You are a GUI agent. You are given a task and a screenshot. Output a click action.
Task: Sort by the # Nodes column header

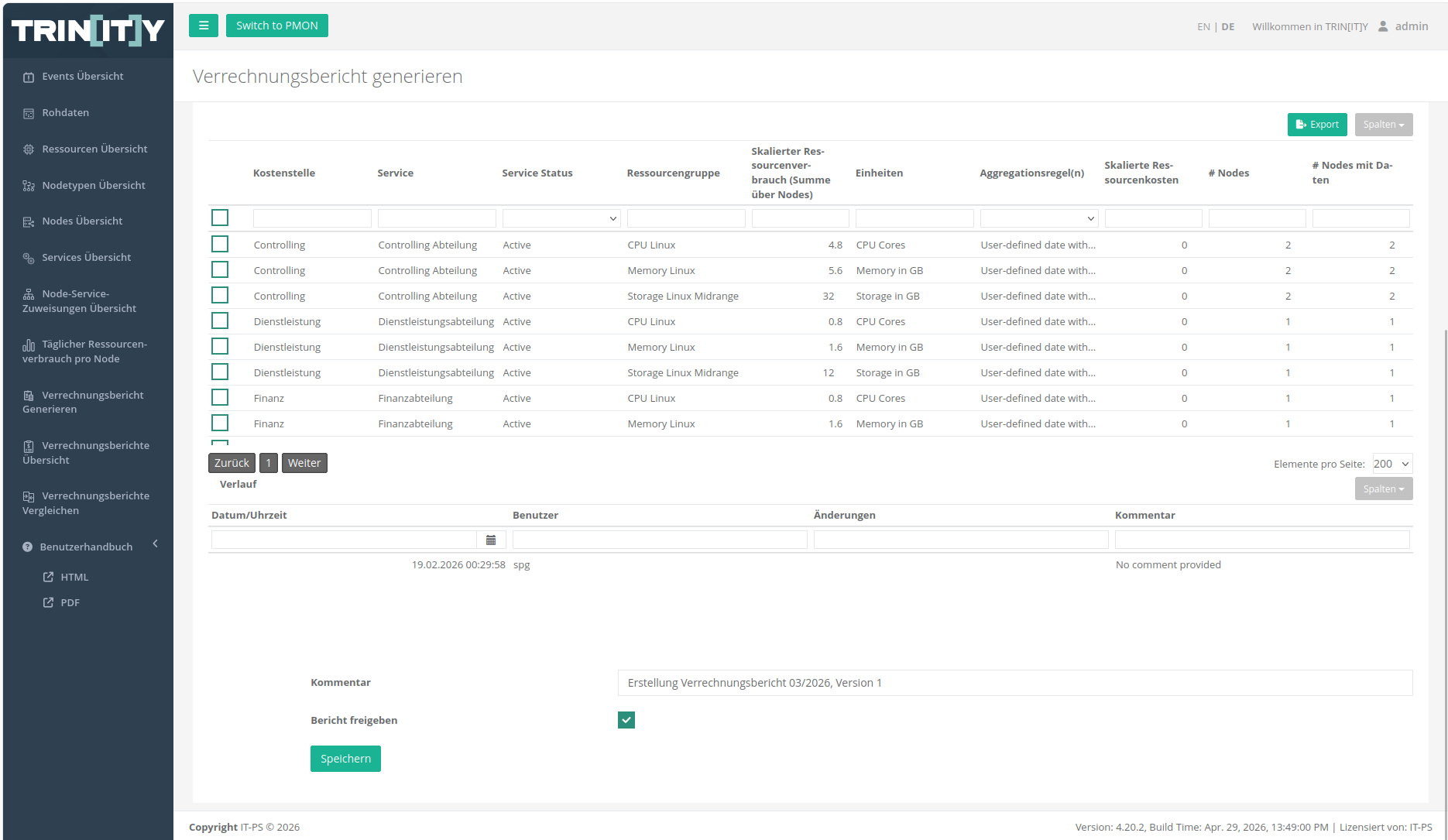(1228, 173)
